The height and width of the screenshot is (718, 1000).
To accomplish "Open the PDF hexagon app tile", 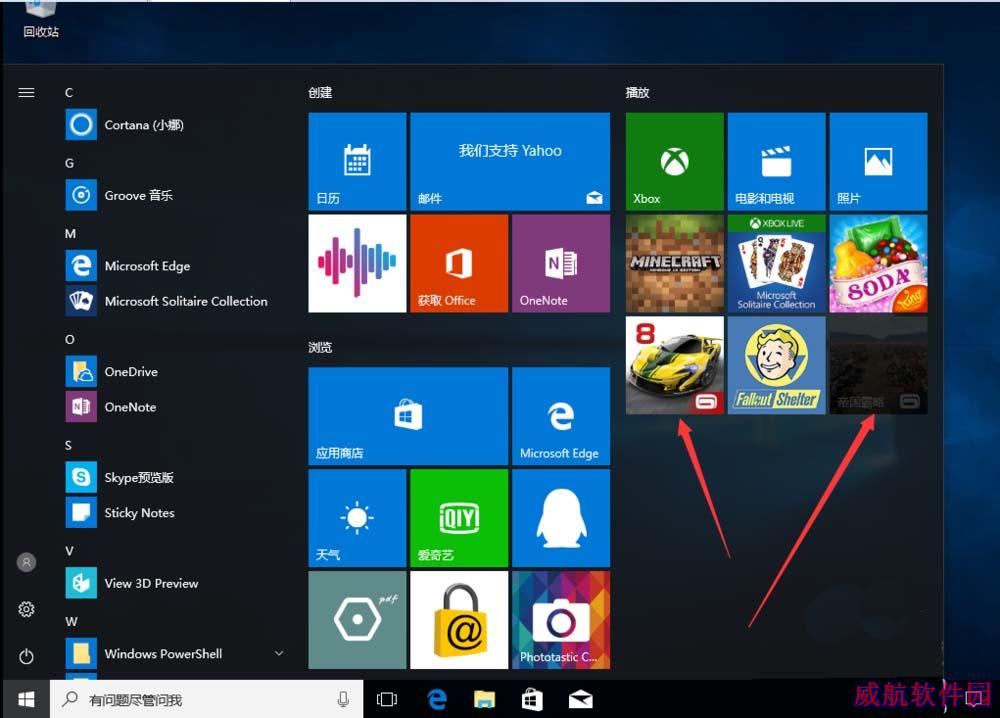I will click(x=357, y=620).
